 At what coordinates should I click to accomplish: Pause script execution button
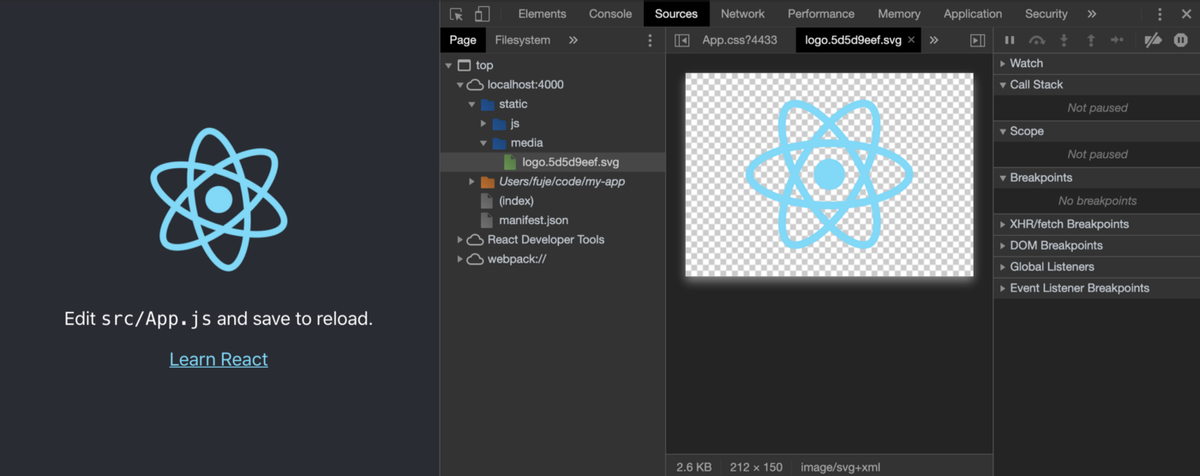click(1010, 40)
